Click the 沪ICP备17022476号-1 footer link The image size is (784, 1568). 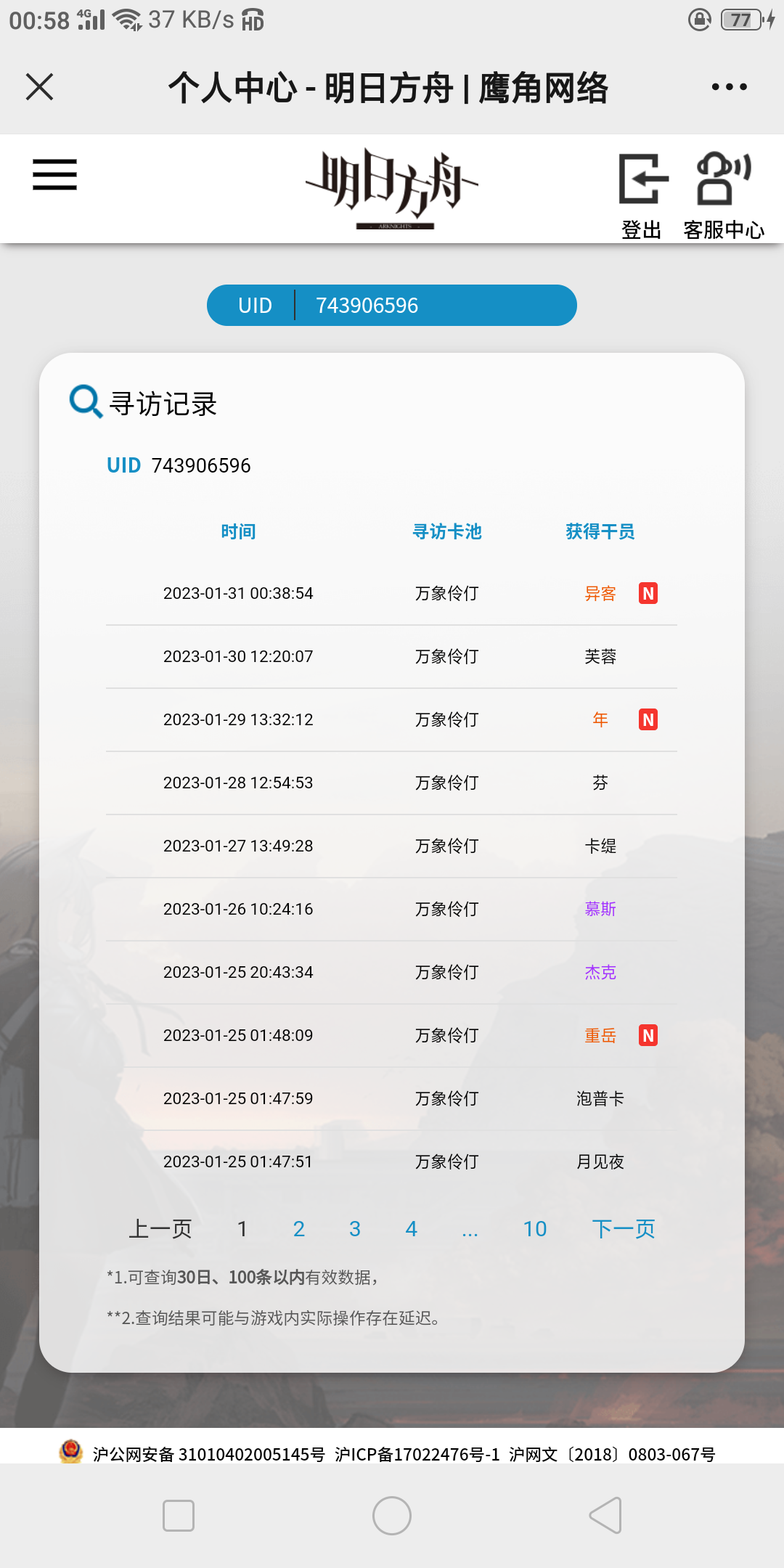pos(417,1454)
